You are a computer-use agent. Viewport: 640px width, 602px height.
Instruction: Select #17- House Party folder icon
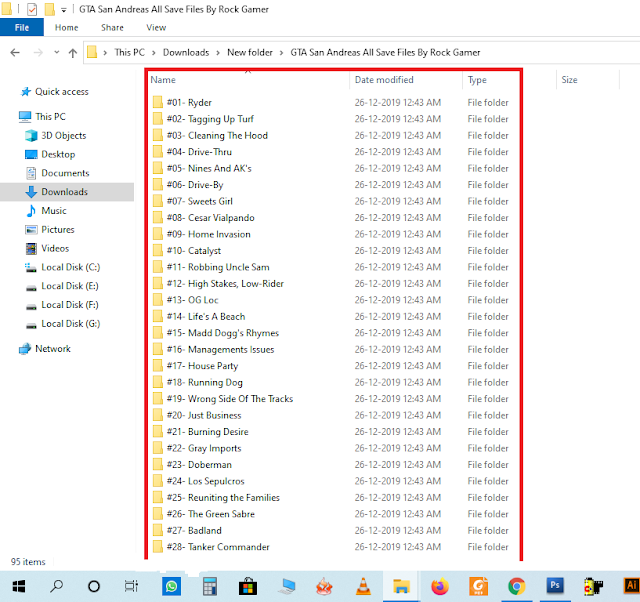point(158,366)
